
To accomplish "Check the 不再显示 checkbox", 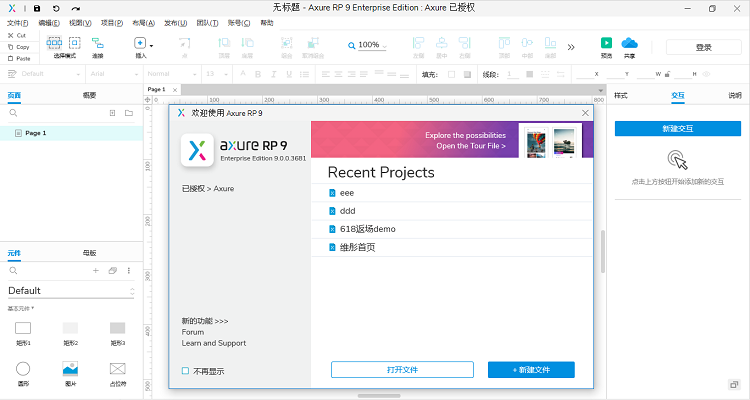I will (186, 371).
